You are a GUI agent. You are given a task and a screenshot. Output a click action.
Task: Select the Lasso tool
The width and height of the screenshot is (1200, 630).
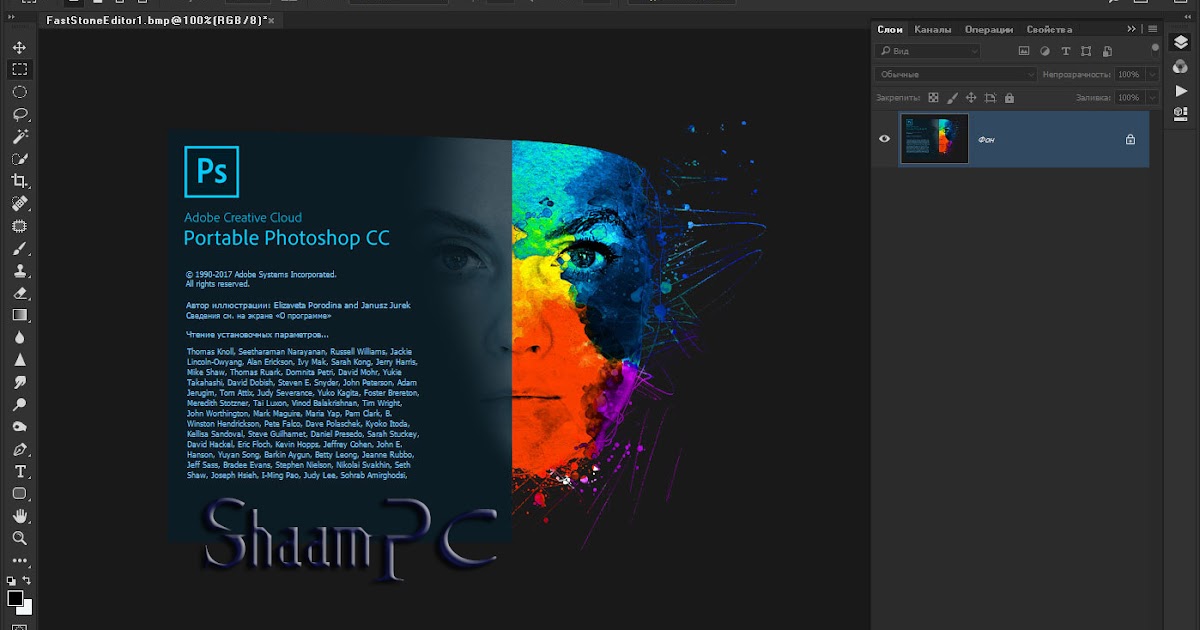point(19,114)
